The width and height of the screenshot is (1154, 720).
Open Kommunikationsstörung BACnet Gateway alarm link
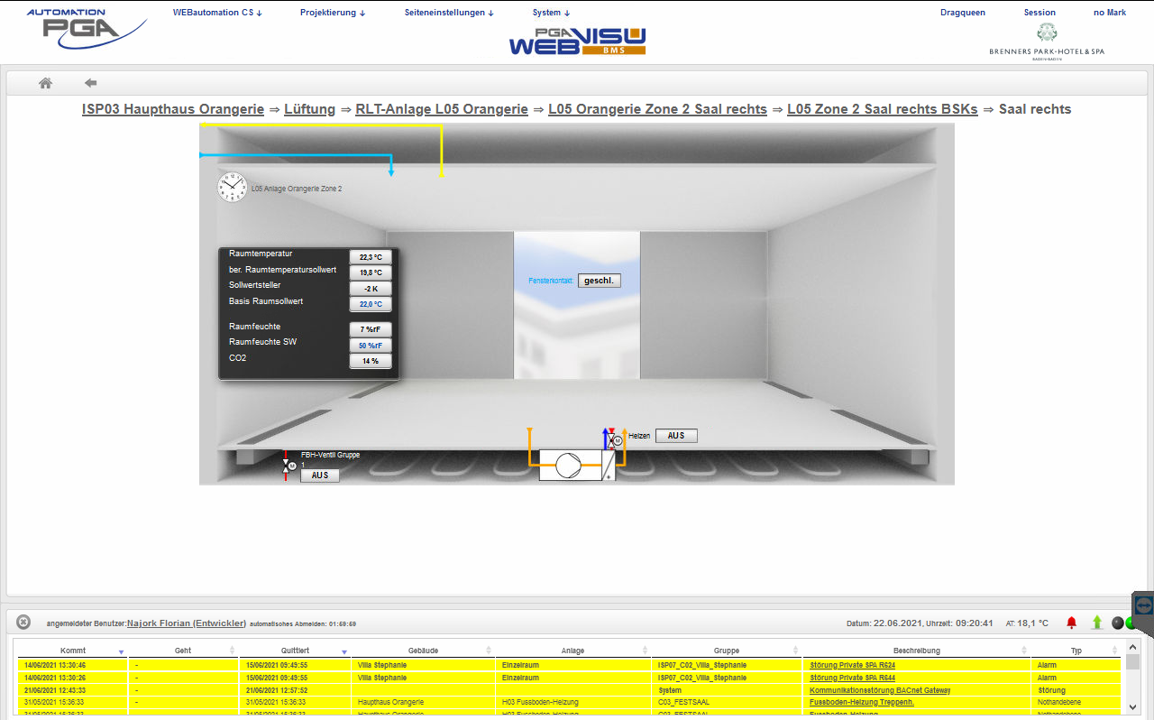coord(879,691)
